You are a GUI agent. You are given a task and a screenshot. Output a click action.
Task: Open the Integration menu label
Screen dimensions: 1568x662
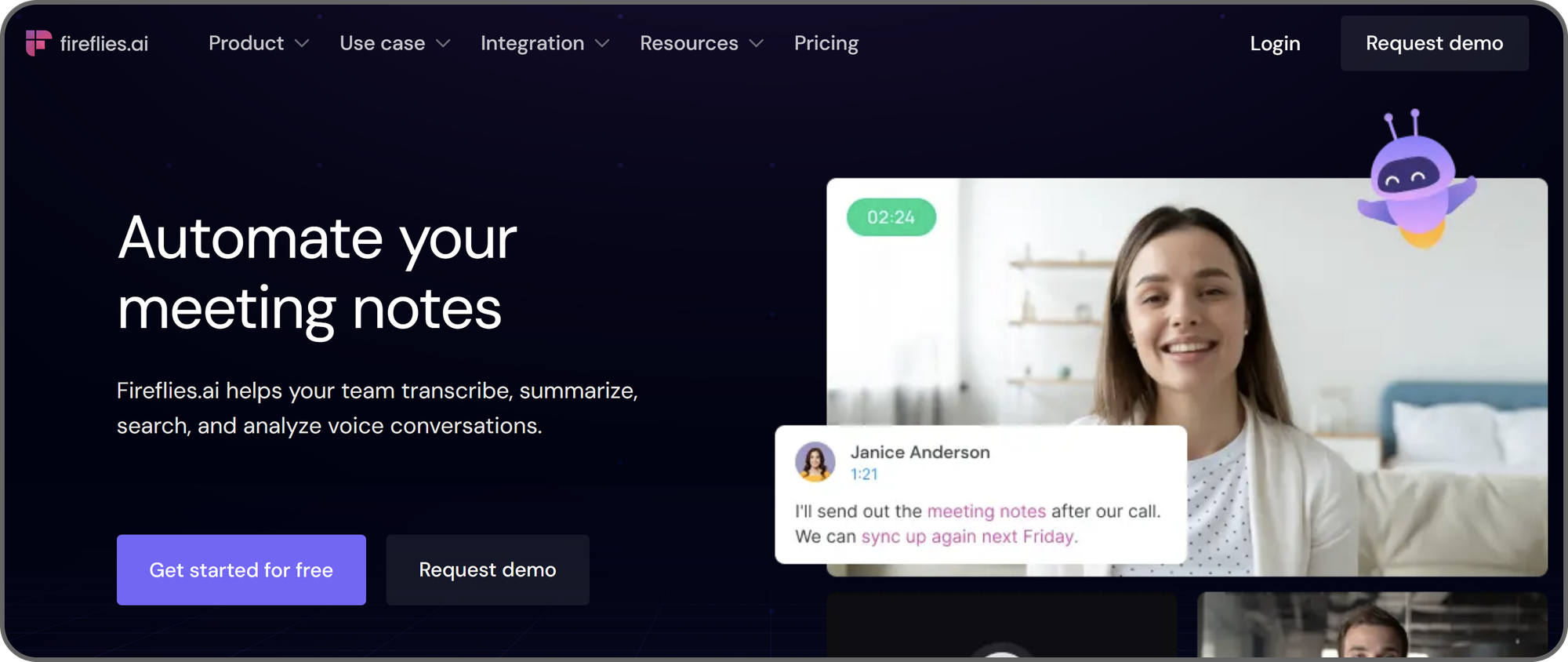(532, 43)
